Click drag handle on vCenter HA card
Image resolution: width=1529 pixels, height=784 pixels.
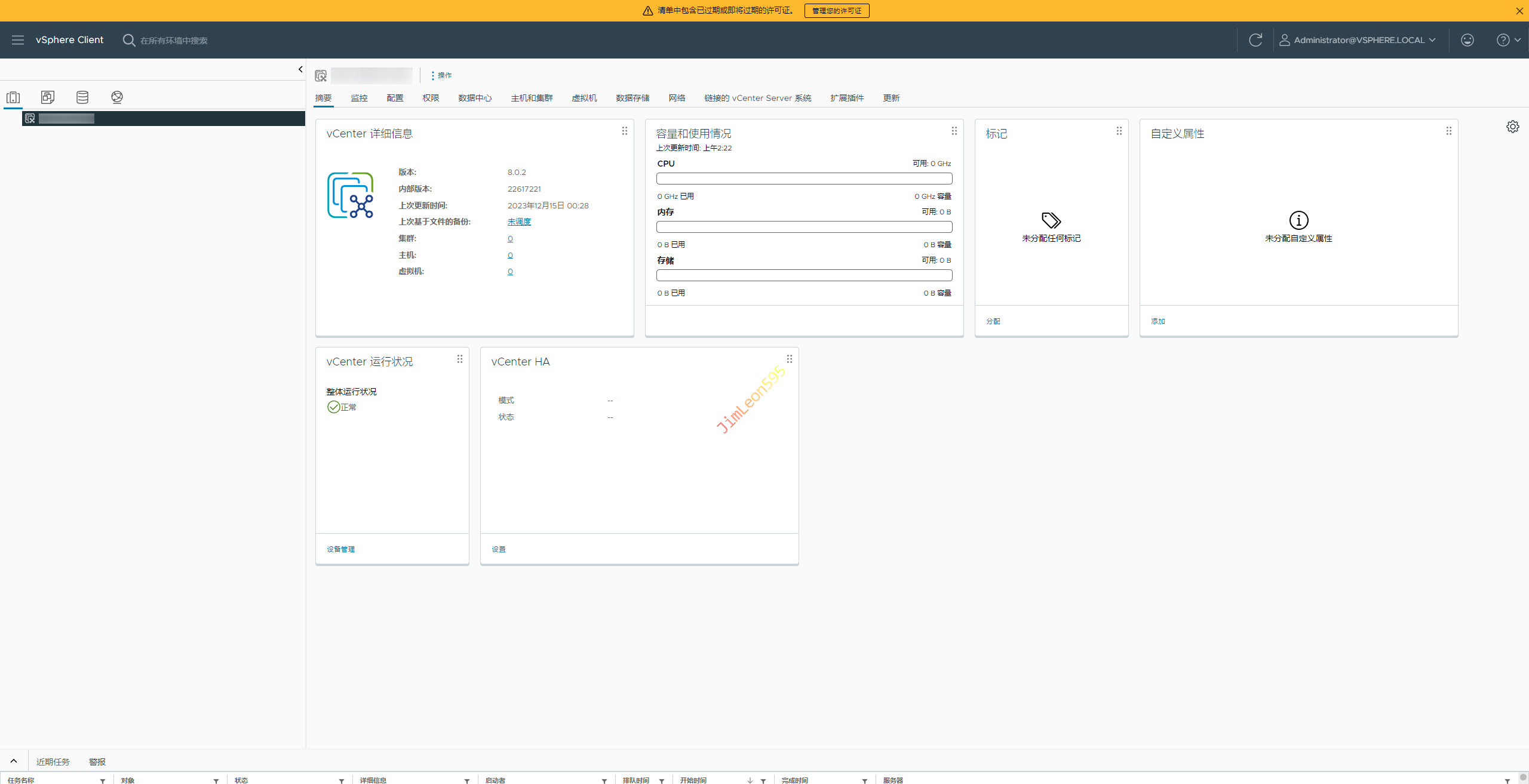pyautogui.click(x=790, y=359)
